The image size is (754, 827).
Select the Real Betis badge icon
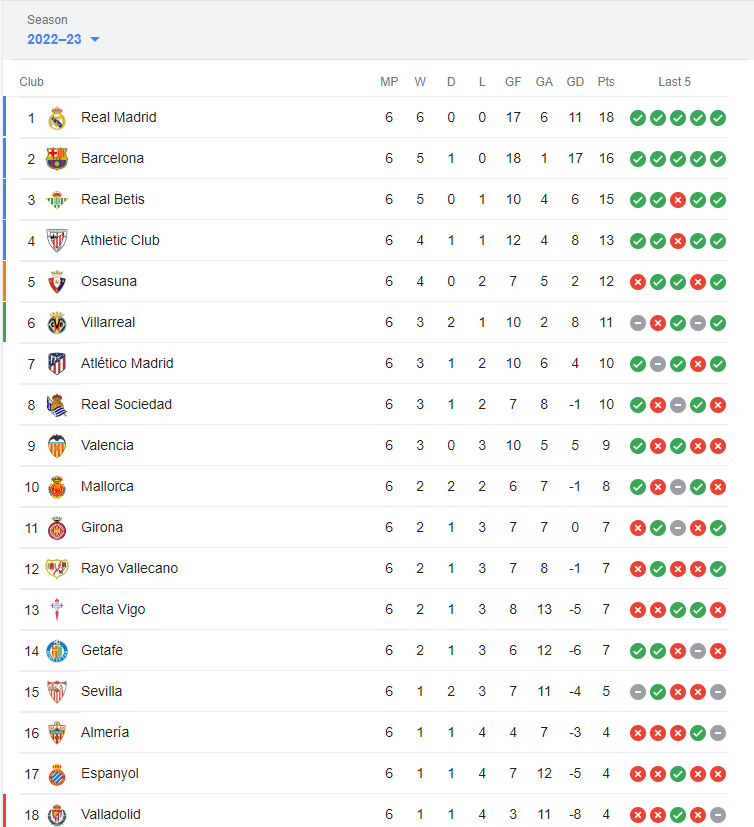pyautogui.click(x=57, y=200)
